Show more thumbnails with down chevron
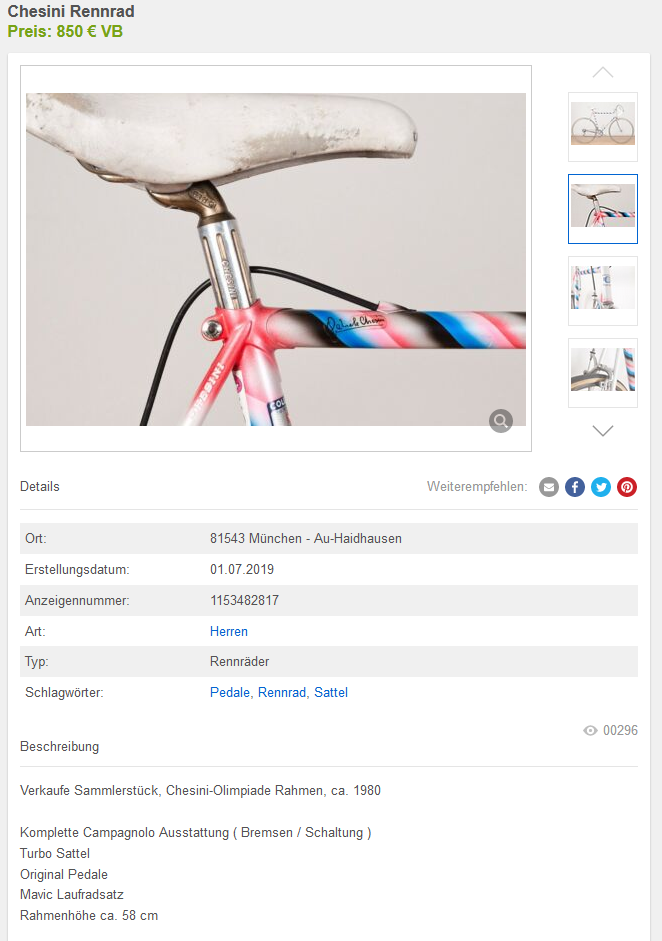662x941 pixels. coord(603,430)
